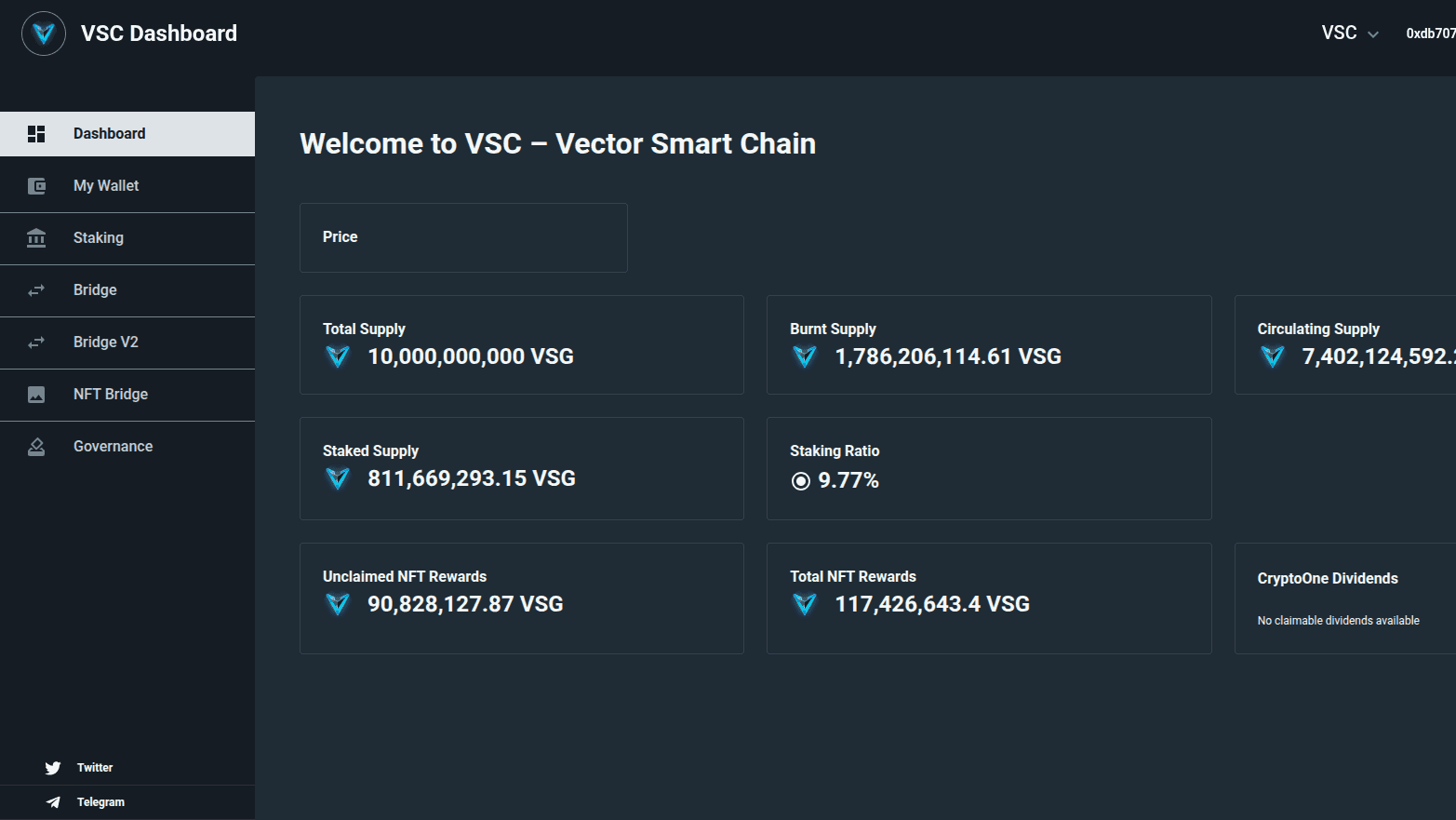Click the Bridge arrows icon
The height and width of the screenshot is (820, 1456).
click(x=36, y=289)
